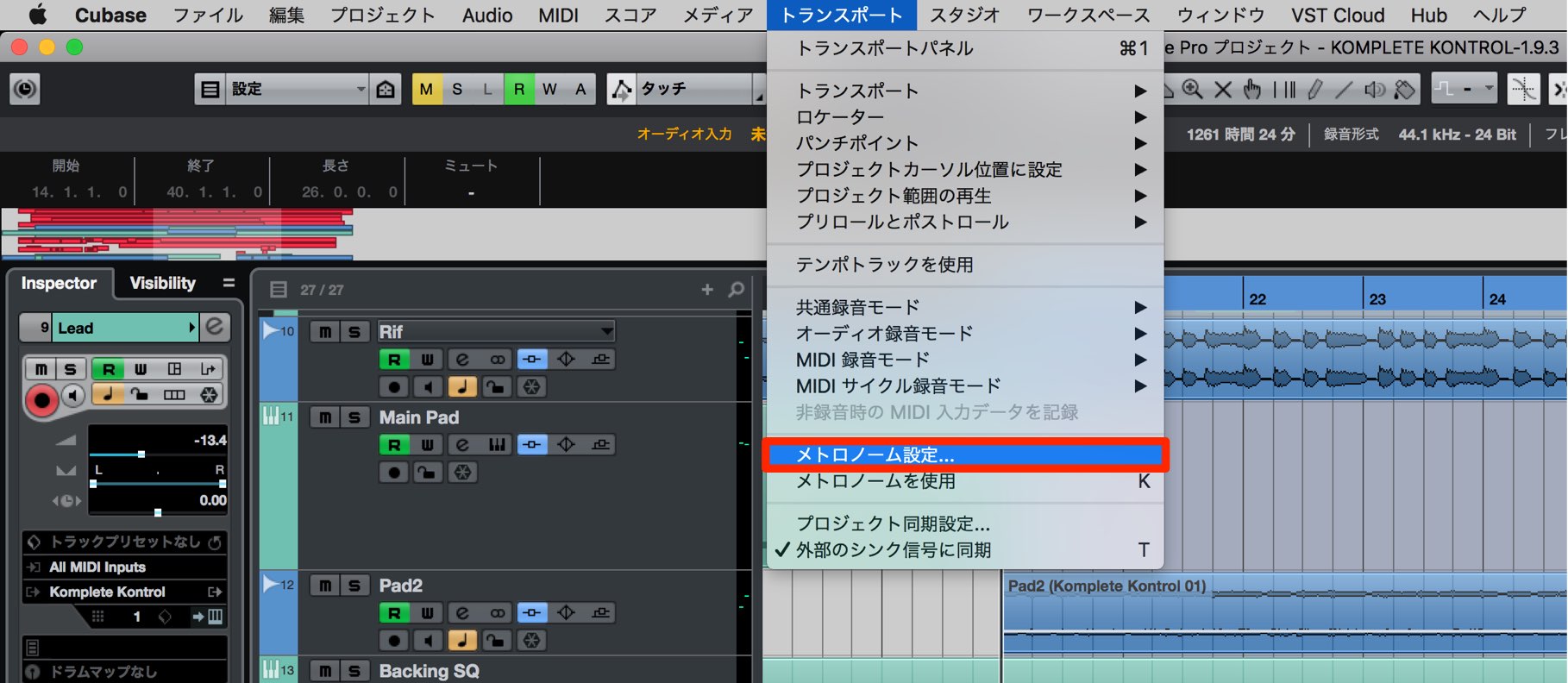The height and width of the screenshot is (683, 1568).
Task: Select the Mute (X) tool
Action: (1223, 89)
